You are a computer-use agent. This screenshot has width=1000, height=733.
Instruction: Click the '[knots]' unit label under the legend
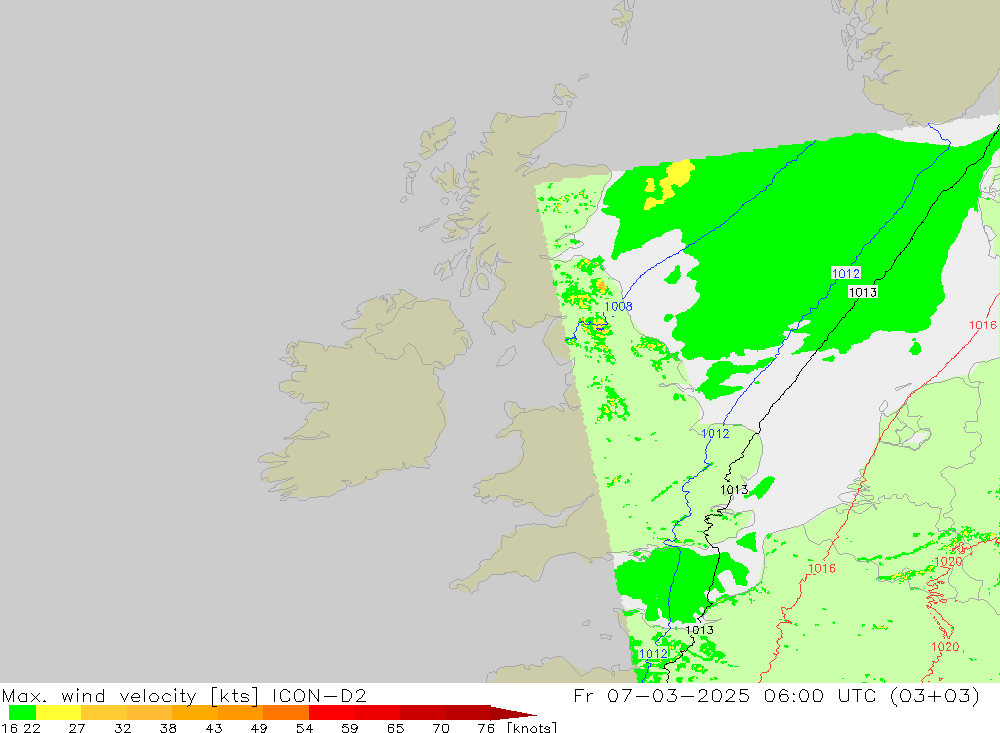tap(532, 727)
